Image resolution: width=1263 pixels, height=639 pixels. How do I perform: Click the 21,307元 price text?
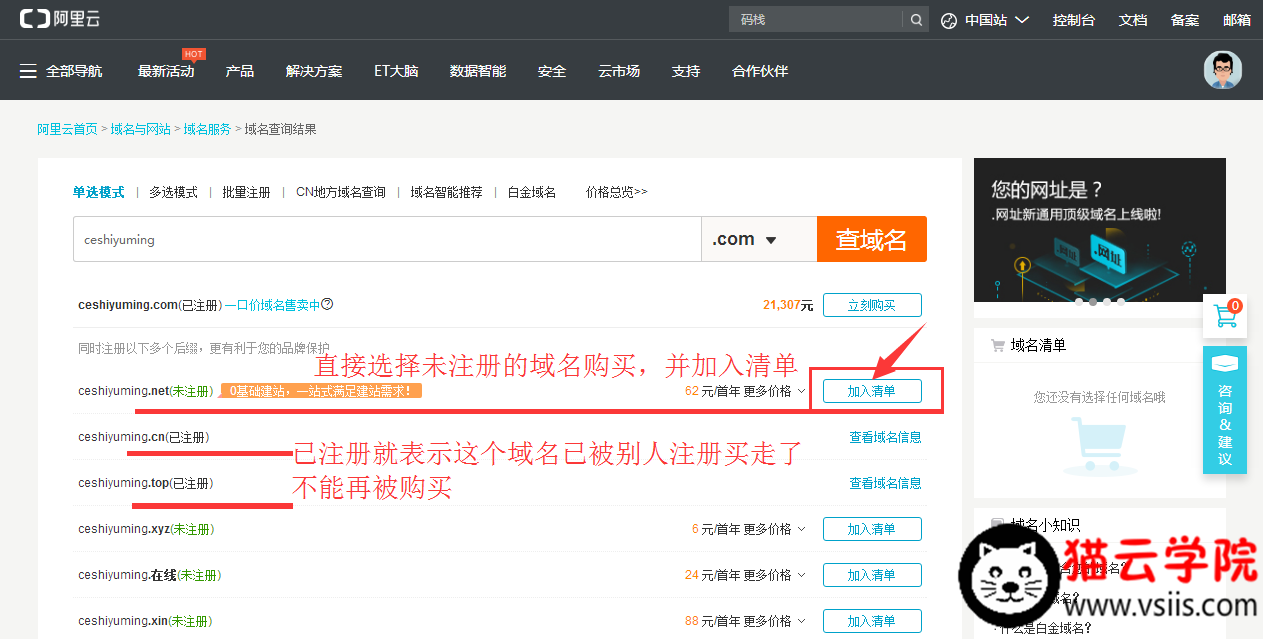[x=788, y=305]
